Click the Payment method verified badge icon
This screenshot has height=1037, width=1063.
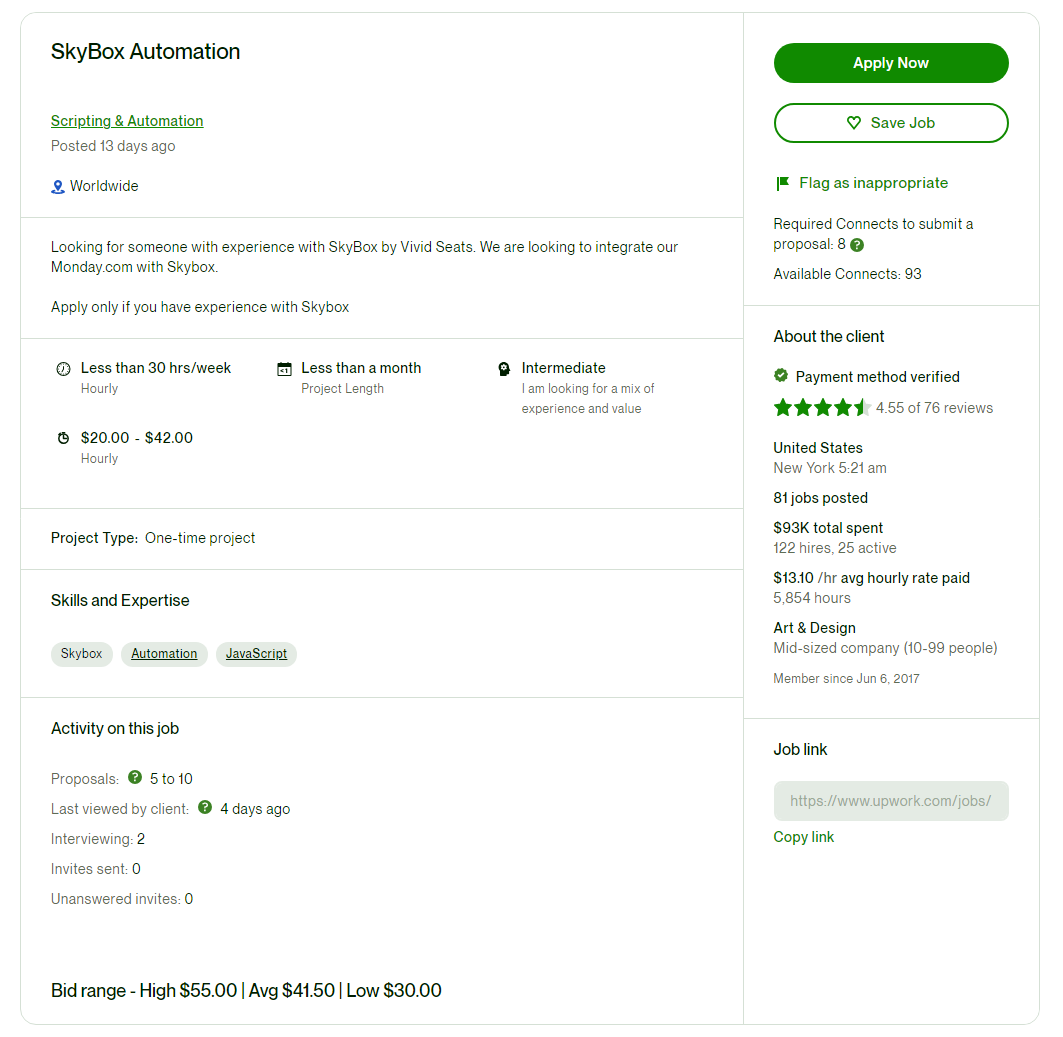click(x=781, y=375)
